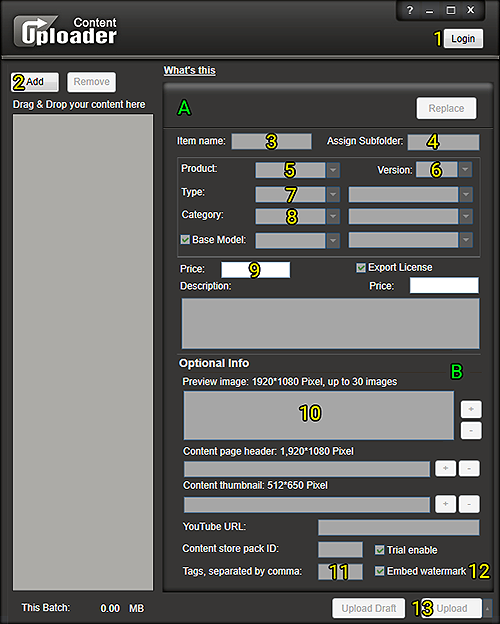500x624 pixels.
Task: Open the Product dropdown
Action: click(x=333, y=170)
